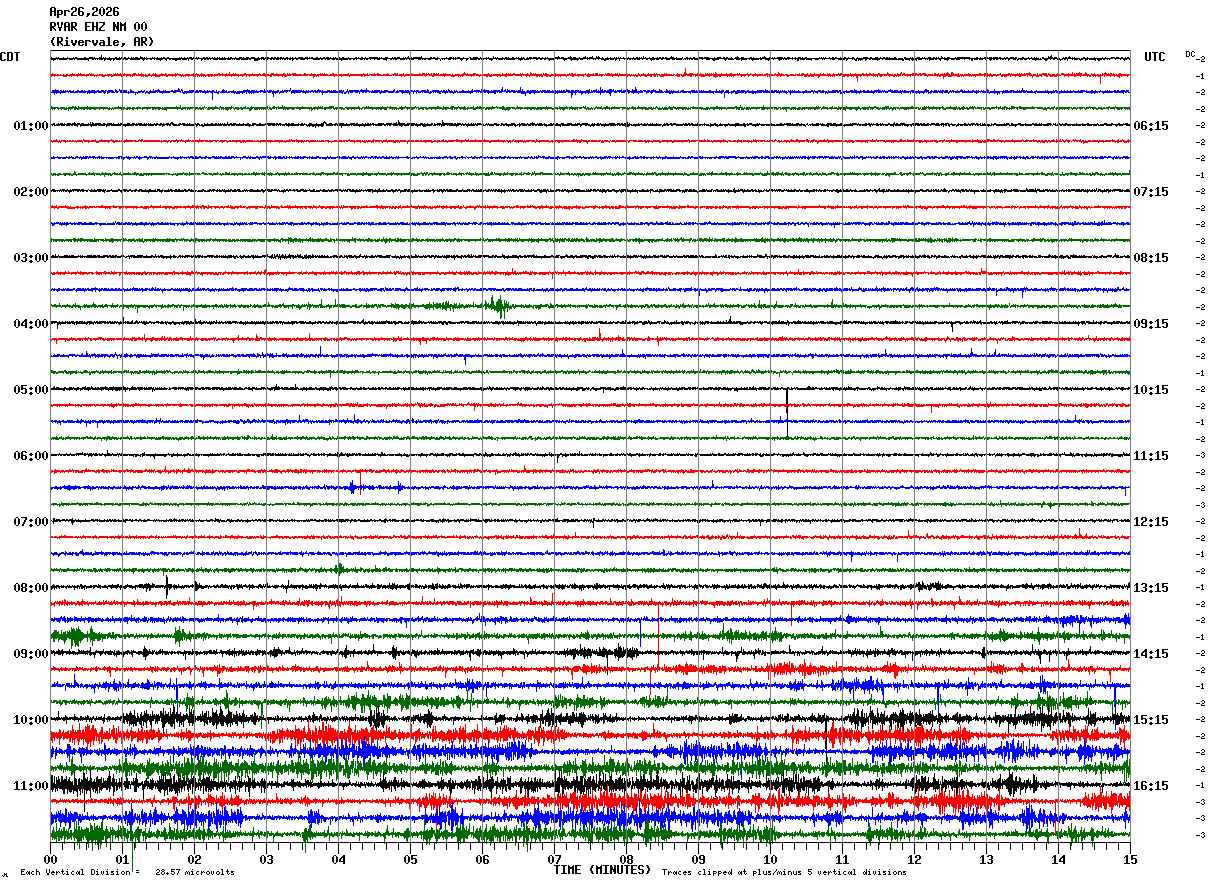
Task: Select the Each Vertical Division microvolts note
Action: coord(128,872)
